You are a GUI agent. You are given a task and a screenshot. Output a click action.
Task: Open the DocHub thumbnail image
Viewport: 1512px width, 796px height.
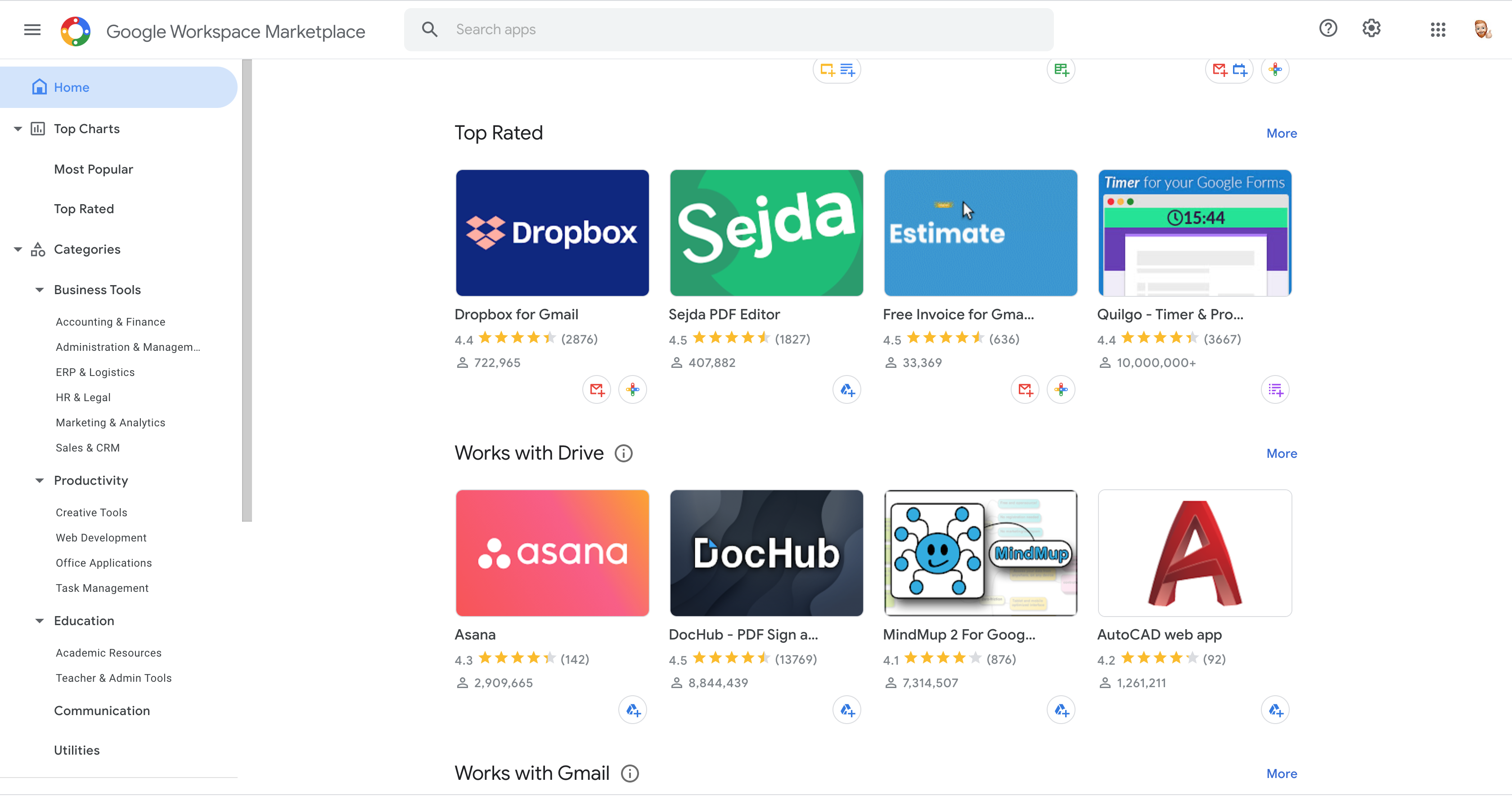[766, 553]
